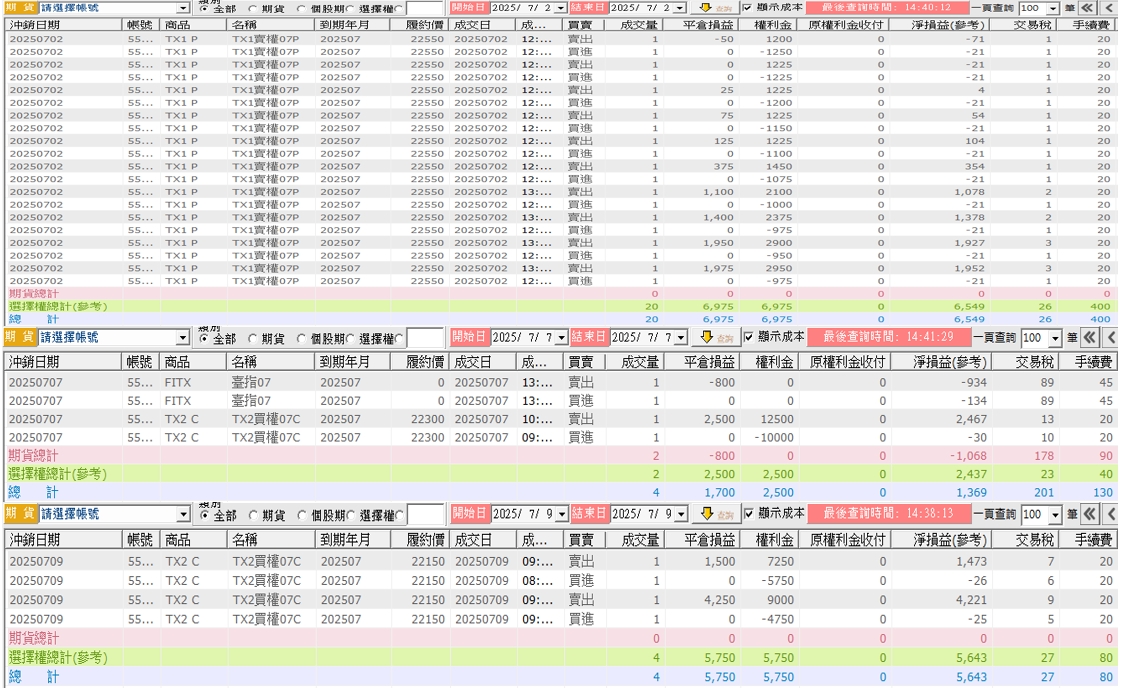Click the empty filter input box in the 7/9 panel
Image resolution: width=1122 pixels, height=690 pixels.
click(425, 514)
